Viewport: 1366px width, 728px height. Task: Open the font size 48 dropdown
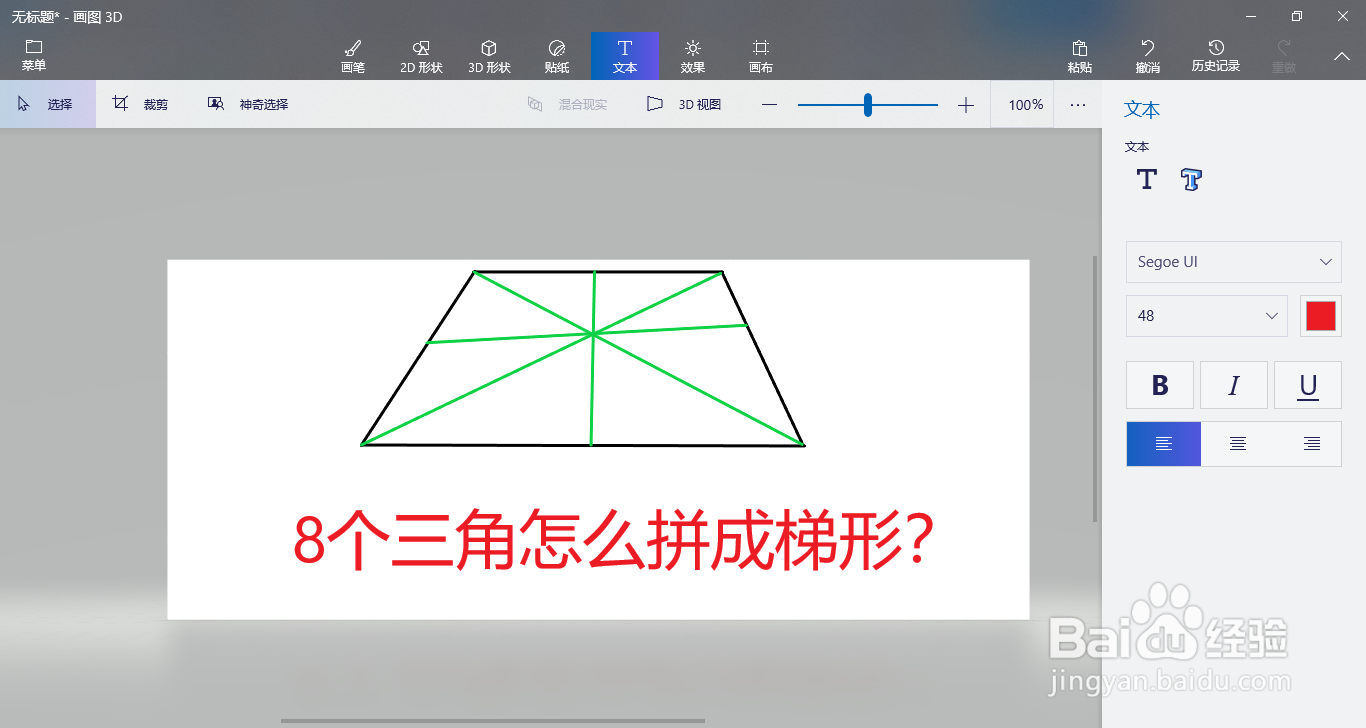1206,316
